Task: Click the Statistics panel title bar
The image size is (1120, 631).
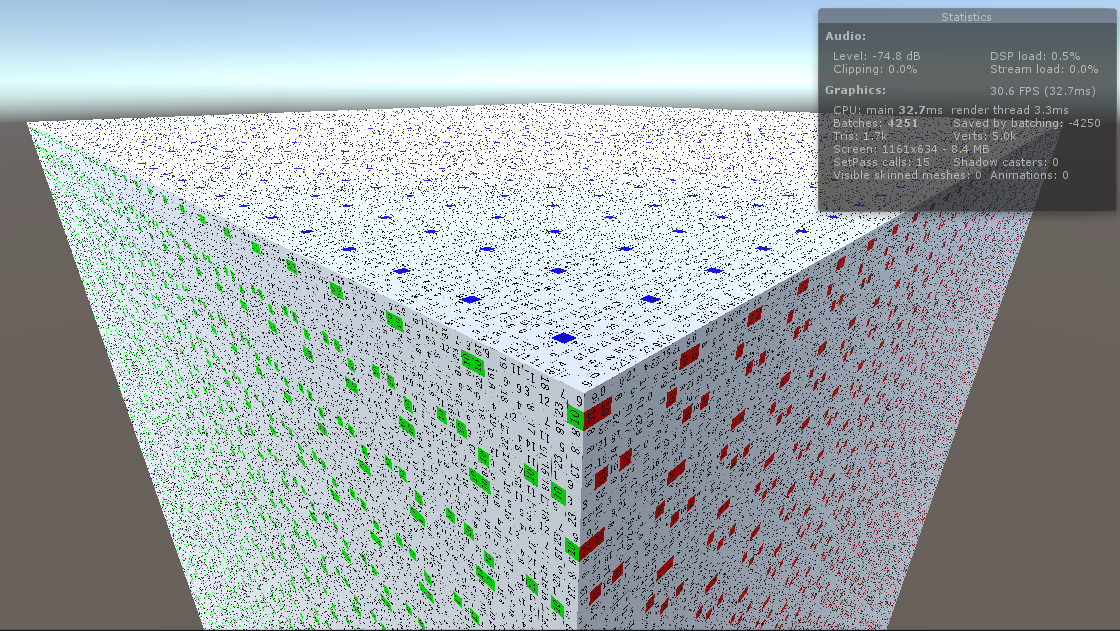Action: pyautogui.click(x=966, y=16)
